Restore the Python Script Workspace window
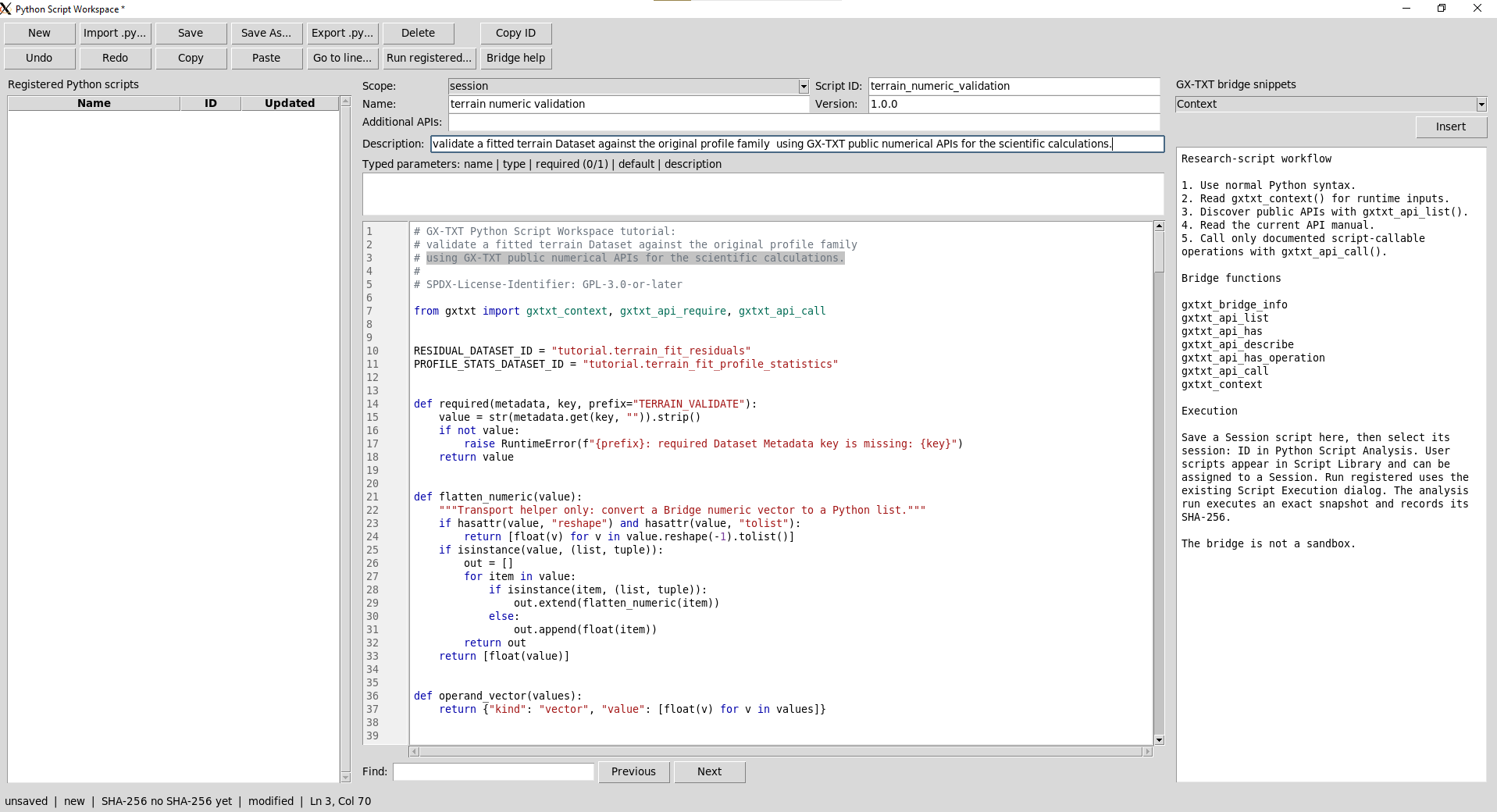Viewport: 1497px width, 812px height. (x=1442, y=9)
